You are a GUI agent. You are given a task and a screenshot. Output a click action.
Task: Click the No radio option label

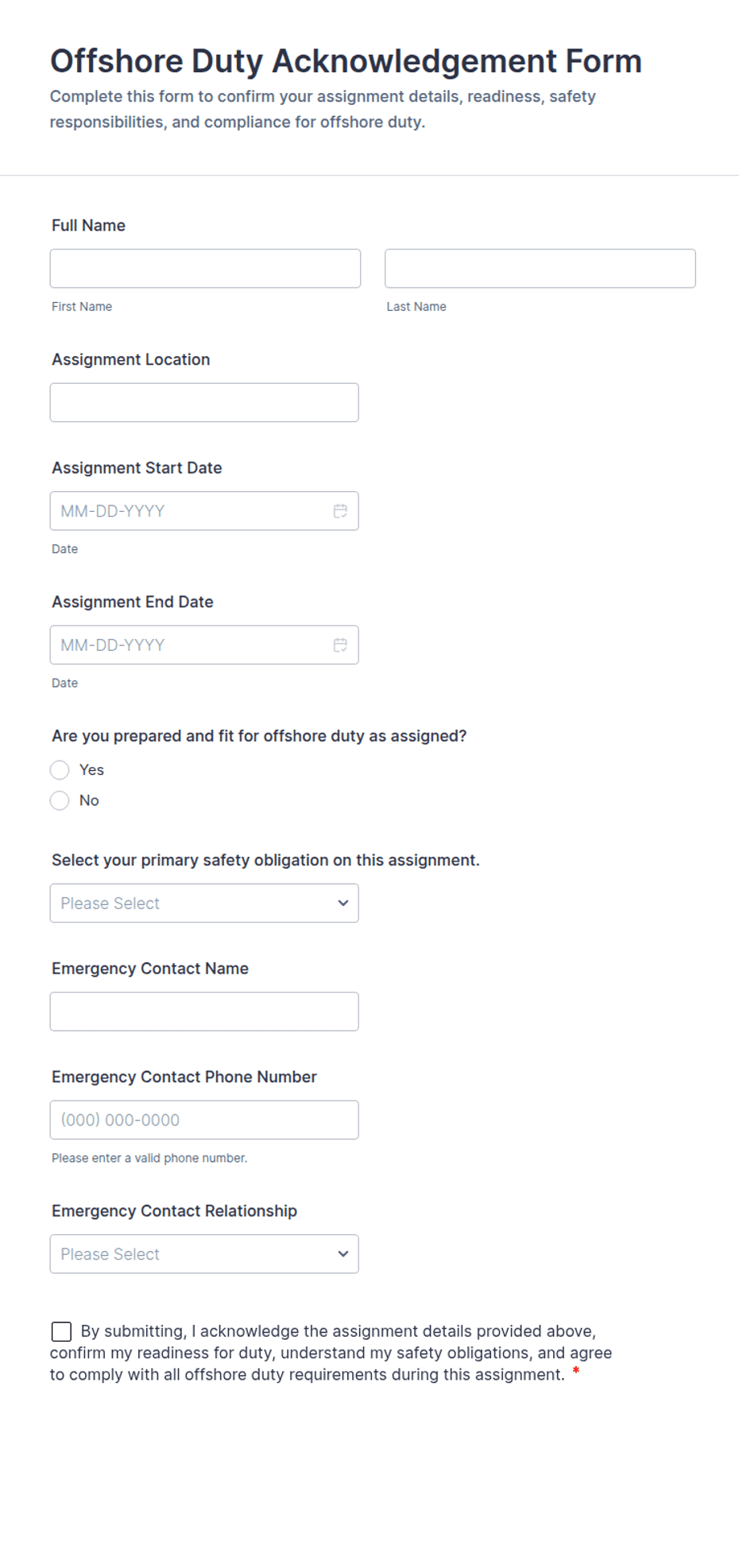point(89,801)
